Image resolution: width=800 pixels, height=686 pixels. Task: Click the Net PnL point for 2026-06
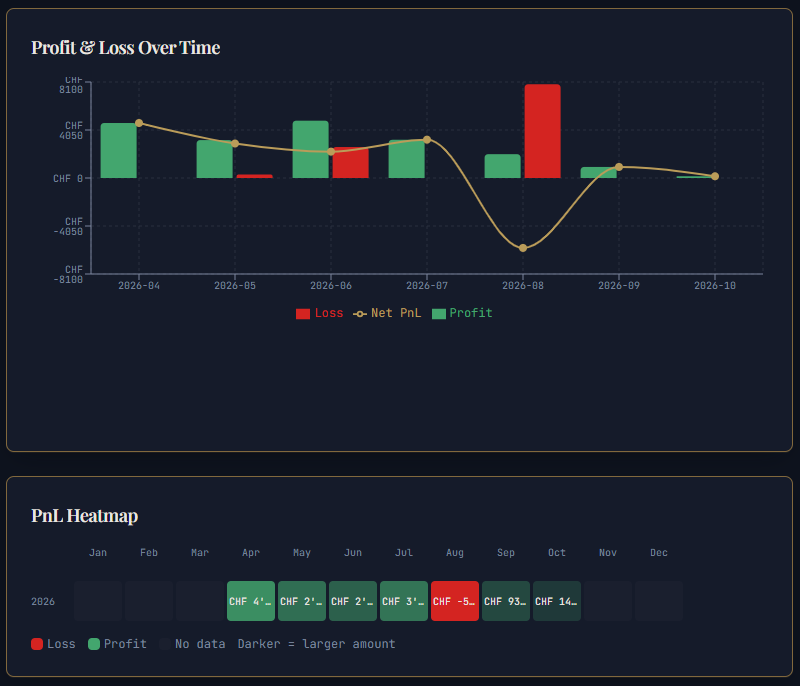click(x=331, y=151)
